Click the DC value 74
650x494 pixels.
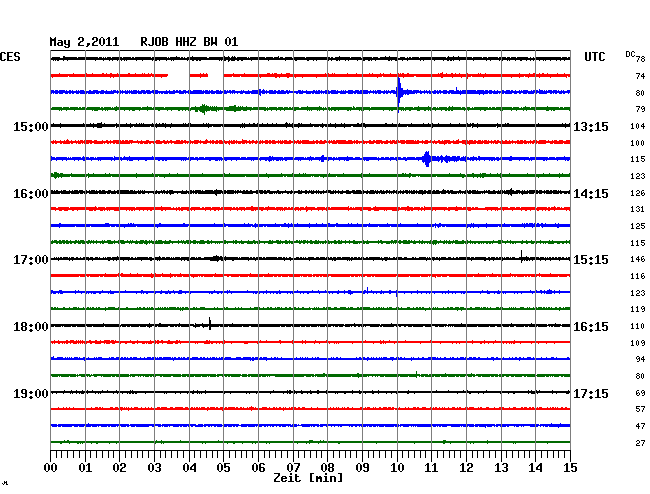coord(640,76)
